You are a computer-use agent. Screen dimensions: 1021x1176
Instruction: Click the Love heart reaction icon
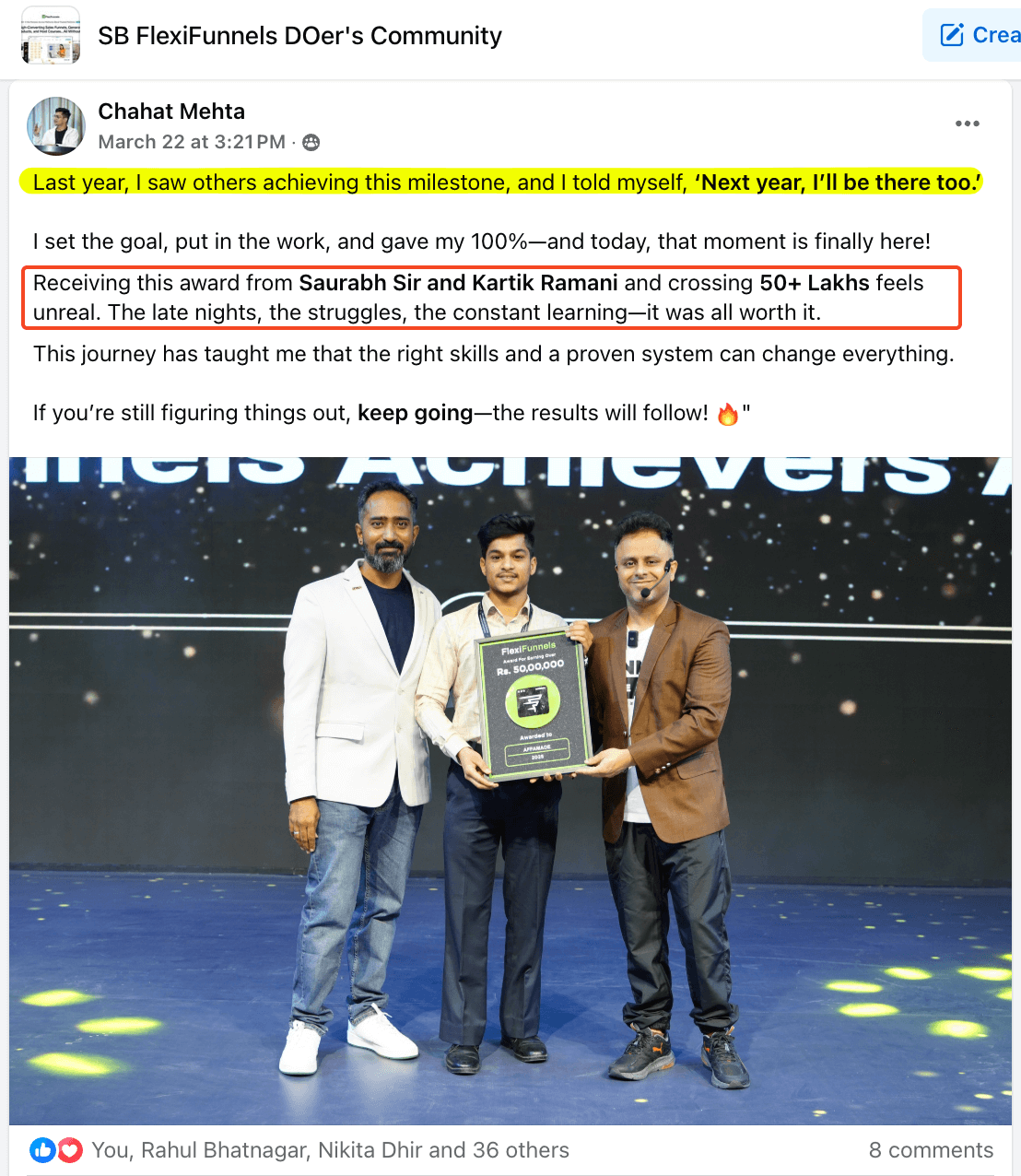coord(70,1149)
